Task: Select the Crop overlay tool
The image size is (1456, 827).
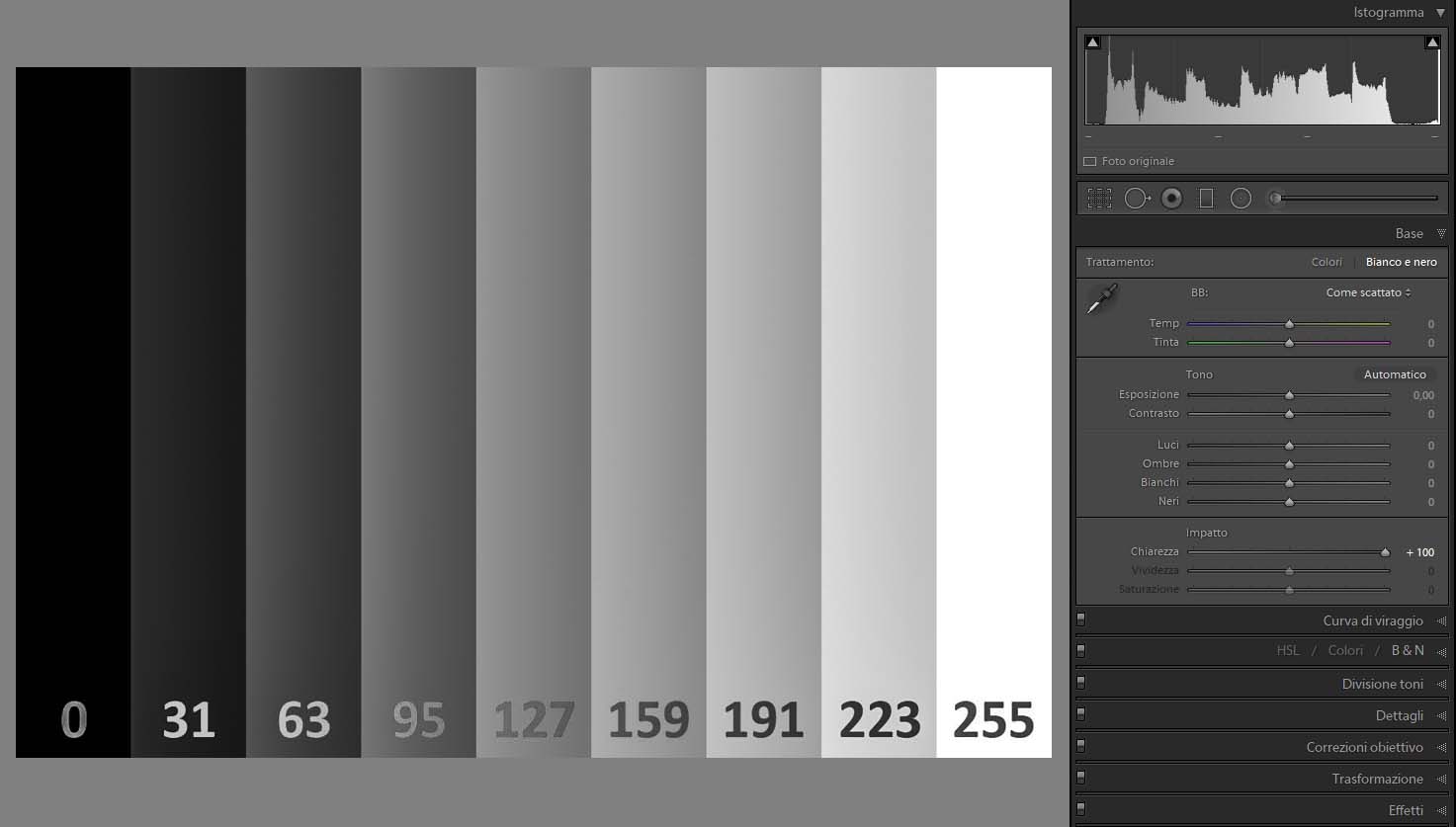Action: pos(1099,199)
